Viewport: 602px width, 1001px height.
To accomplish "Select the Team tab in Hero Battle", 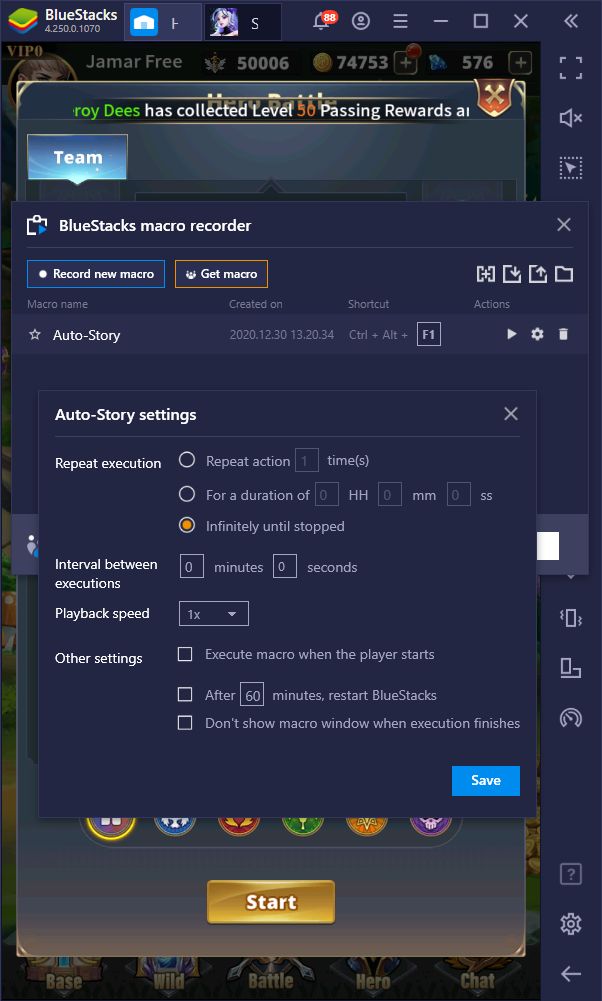I will [77, 157].
